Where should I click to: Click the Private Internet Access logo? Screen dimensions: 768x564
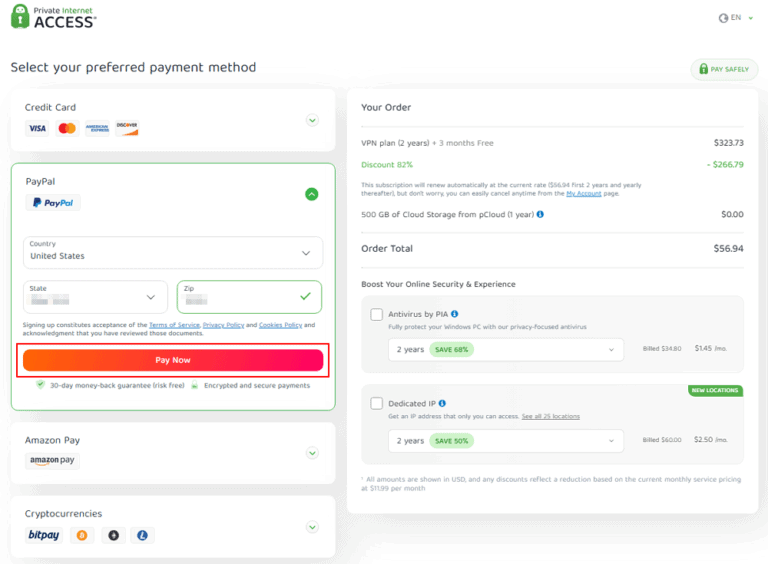click(x=53, y=18)
